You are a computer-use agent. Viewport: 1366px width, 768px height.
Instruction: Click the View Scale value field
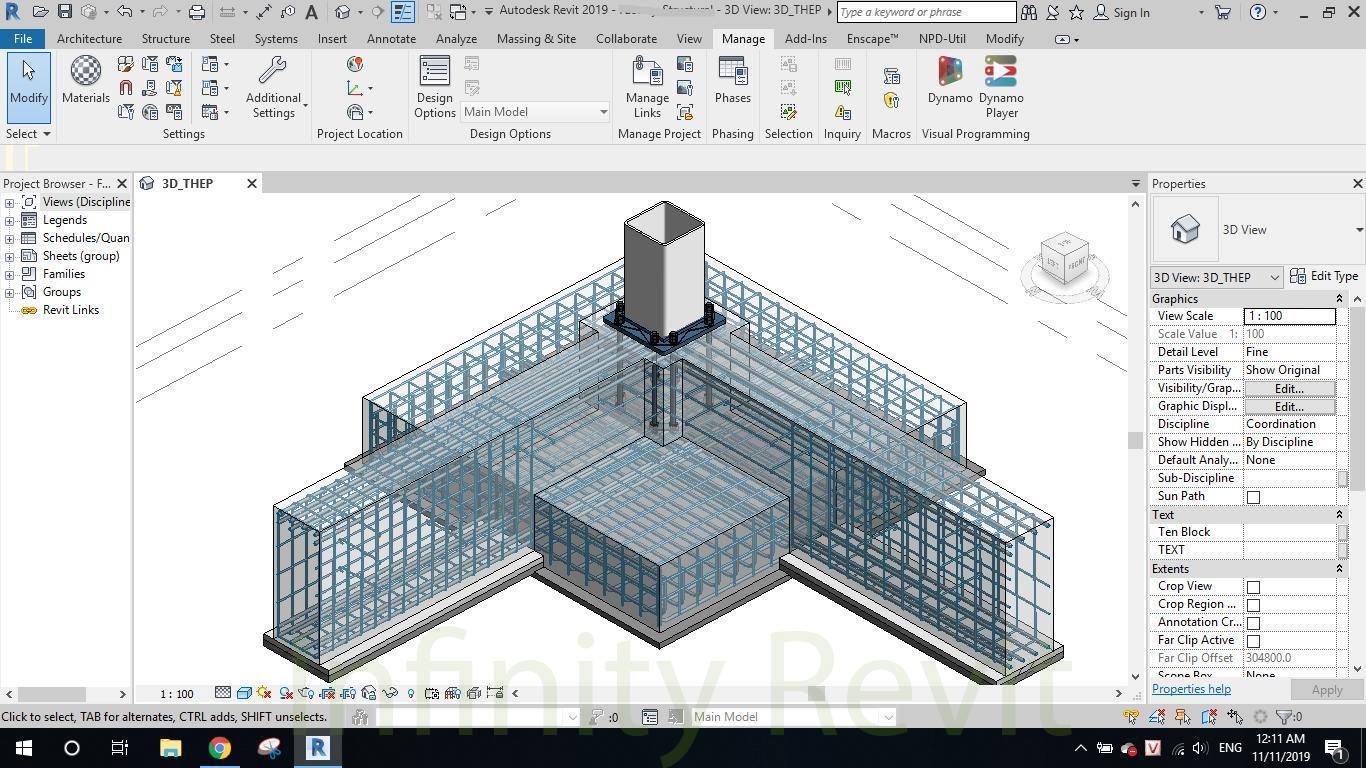click(x=1288, y=316)
